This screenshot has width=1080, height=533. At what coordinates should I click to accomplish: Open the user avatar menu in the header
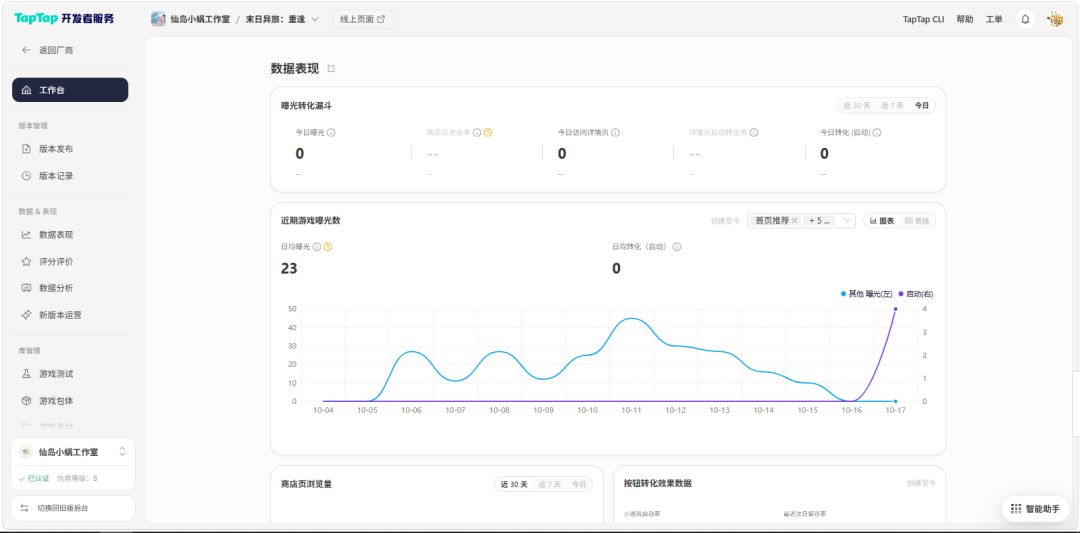(x=1055, y=19)
